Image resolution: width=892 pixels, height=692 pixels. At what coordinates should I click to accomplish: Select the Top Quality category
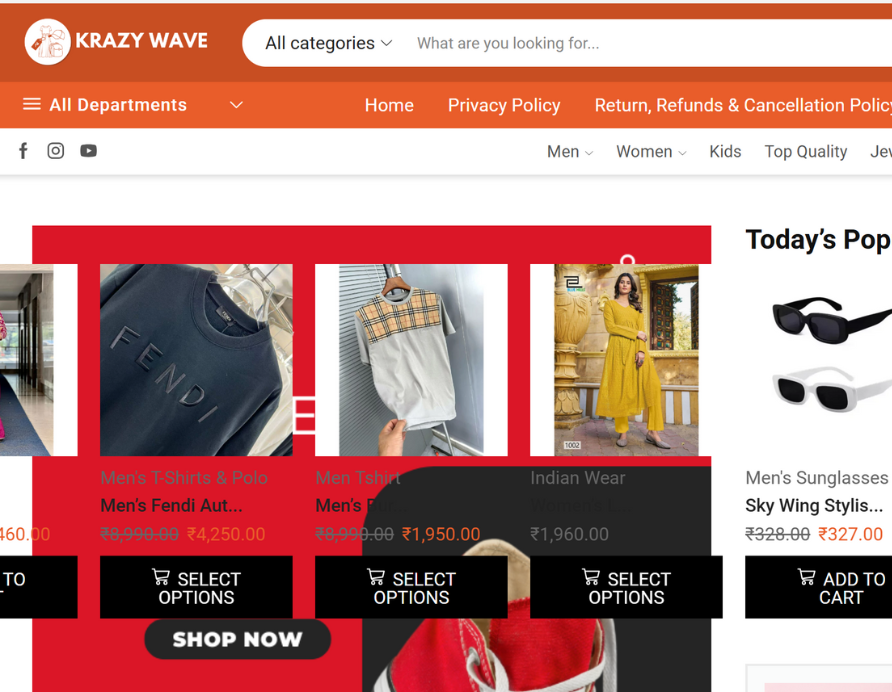pos(806,151)
